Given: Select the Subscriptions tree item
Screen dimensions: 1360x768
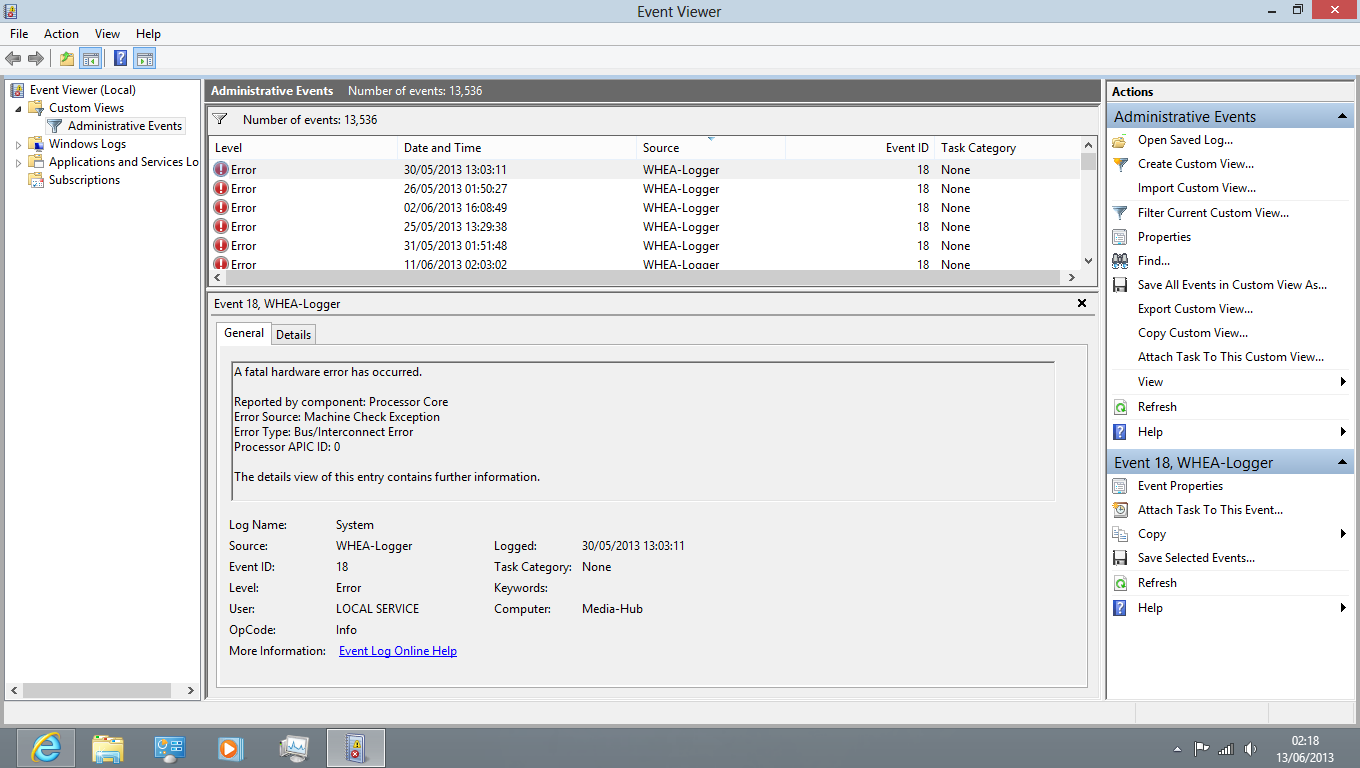Looking at the screenshot, I should [83, 180].
